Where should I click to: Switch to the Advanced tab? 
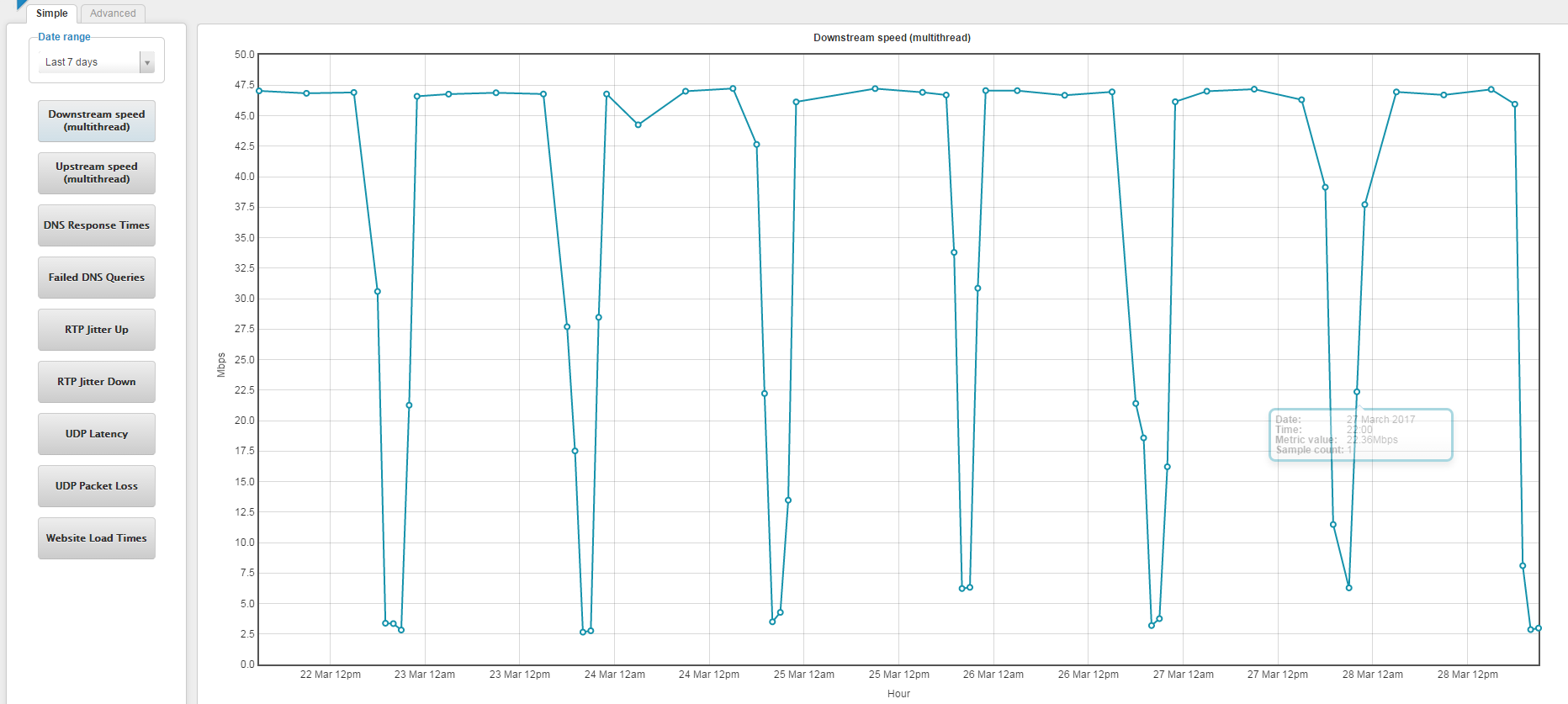(113, 13)
